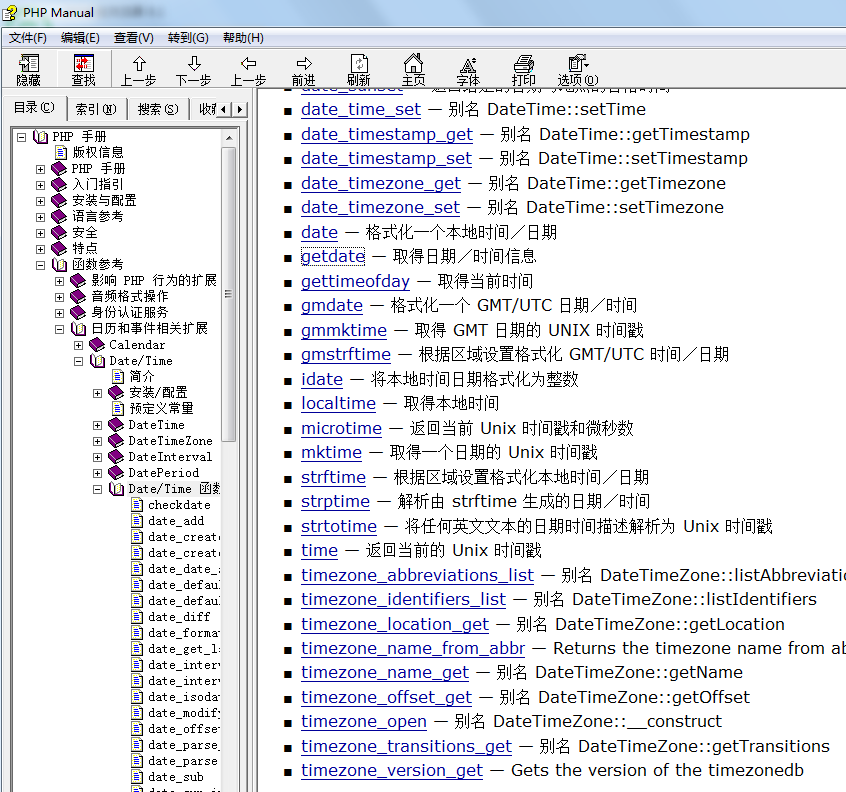Open the strtotime function link
Screen dimensions: 846x792
[x=339, y=526]
